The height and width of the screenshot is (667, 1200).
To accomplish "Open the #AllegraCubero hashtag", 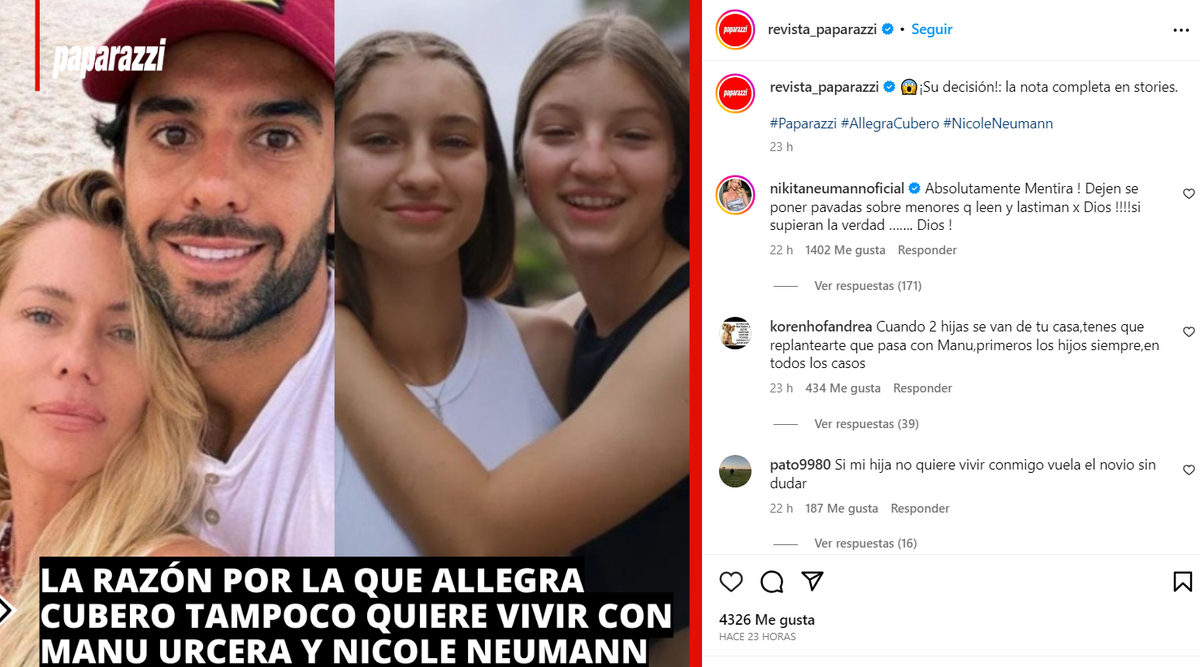I will pos(889,124).
